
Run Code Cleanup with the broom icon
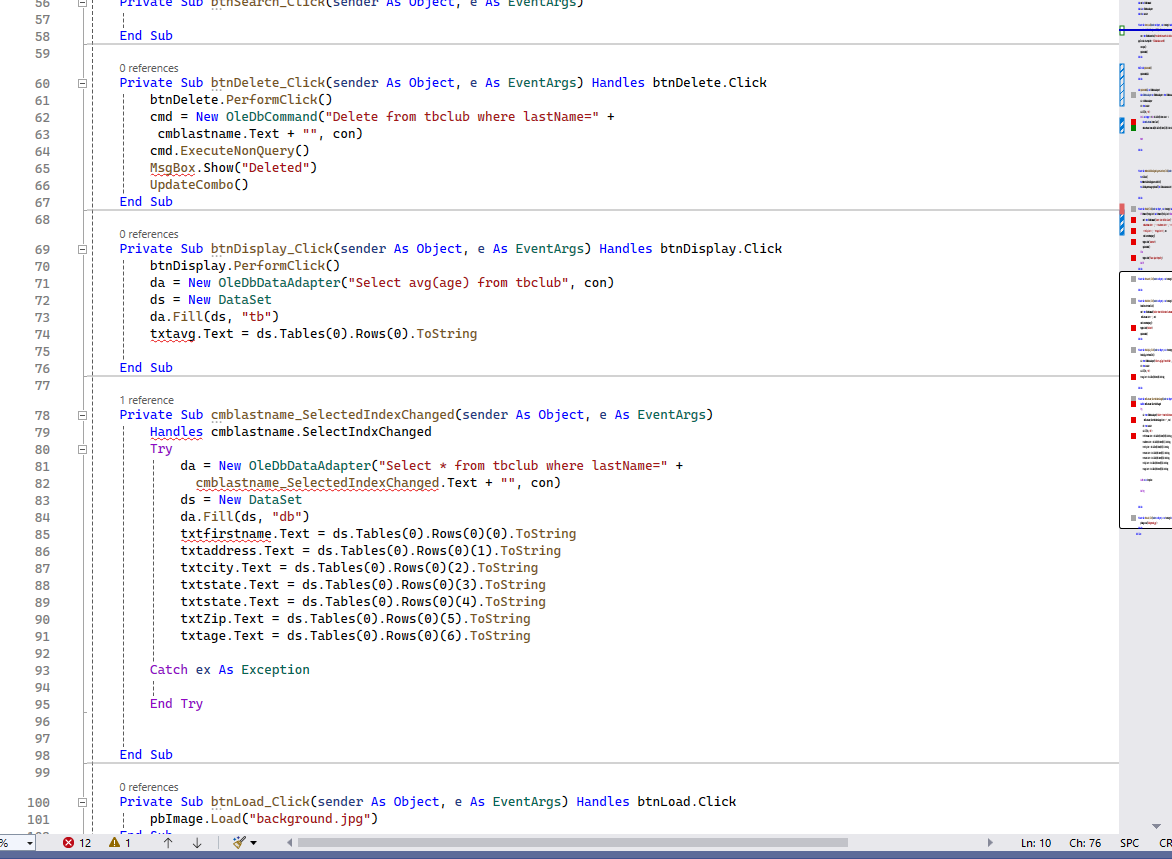point(238,842)
